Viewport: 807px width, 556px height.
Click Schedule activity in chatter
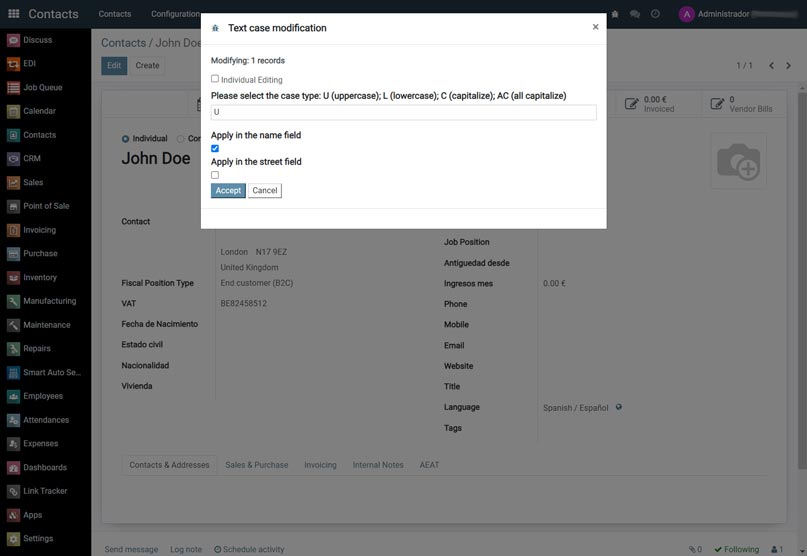(x=249, y=549)
